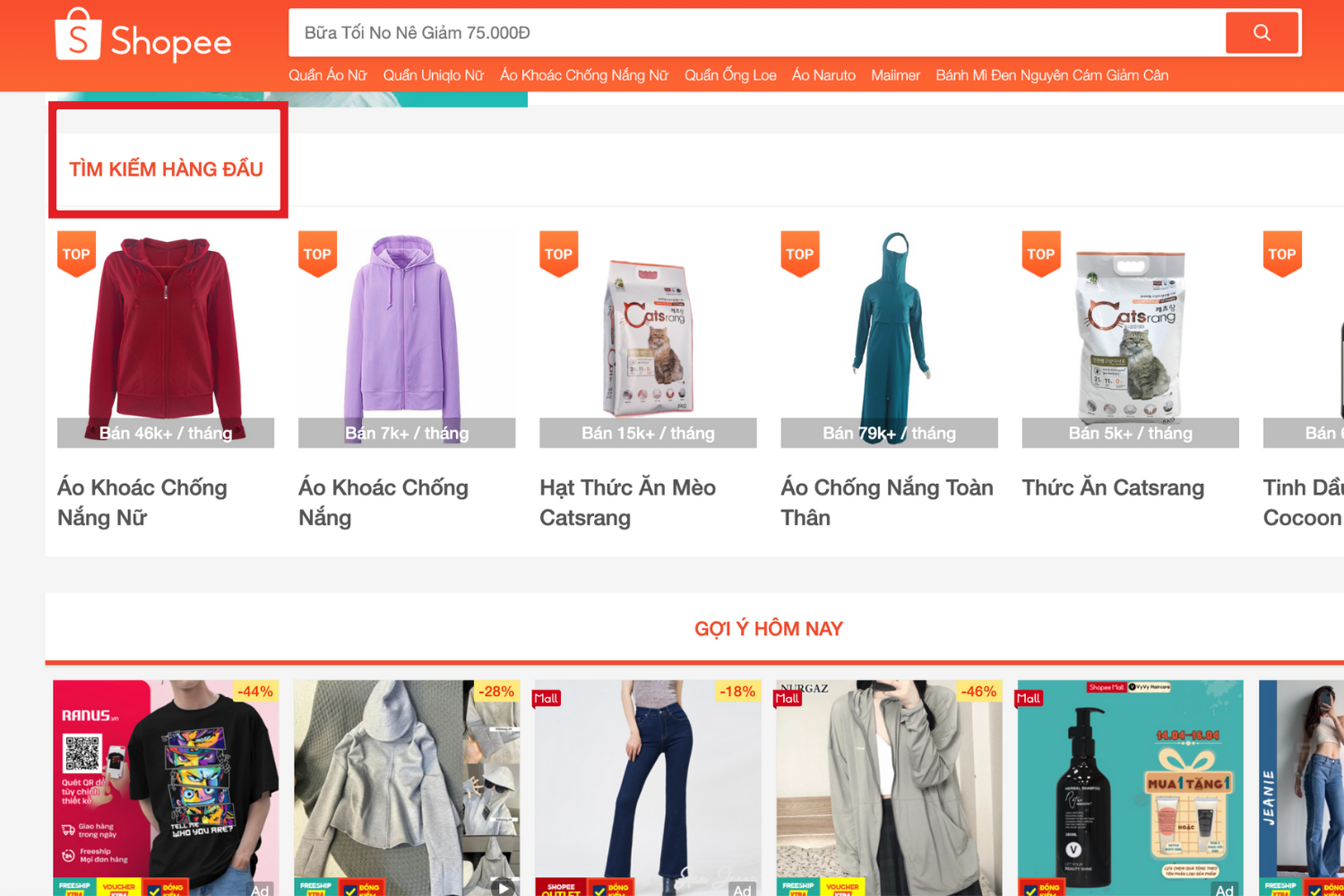Click TOP badge on Hạt Thức Ăn Mèo Catsrang
Viewport: 1344px width, 896px height.
click(x=558, y=254)
